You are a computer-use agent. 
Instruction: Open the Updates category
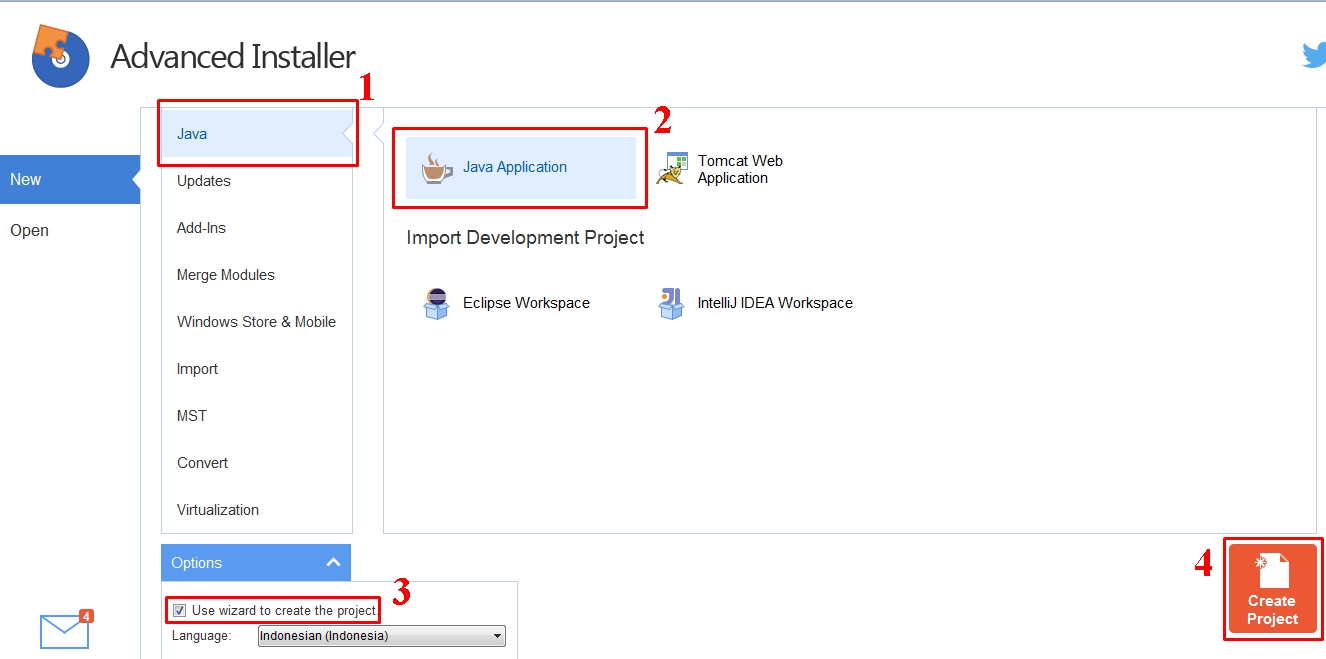tap(203, 181)
